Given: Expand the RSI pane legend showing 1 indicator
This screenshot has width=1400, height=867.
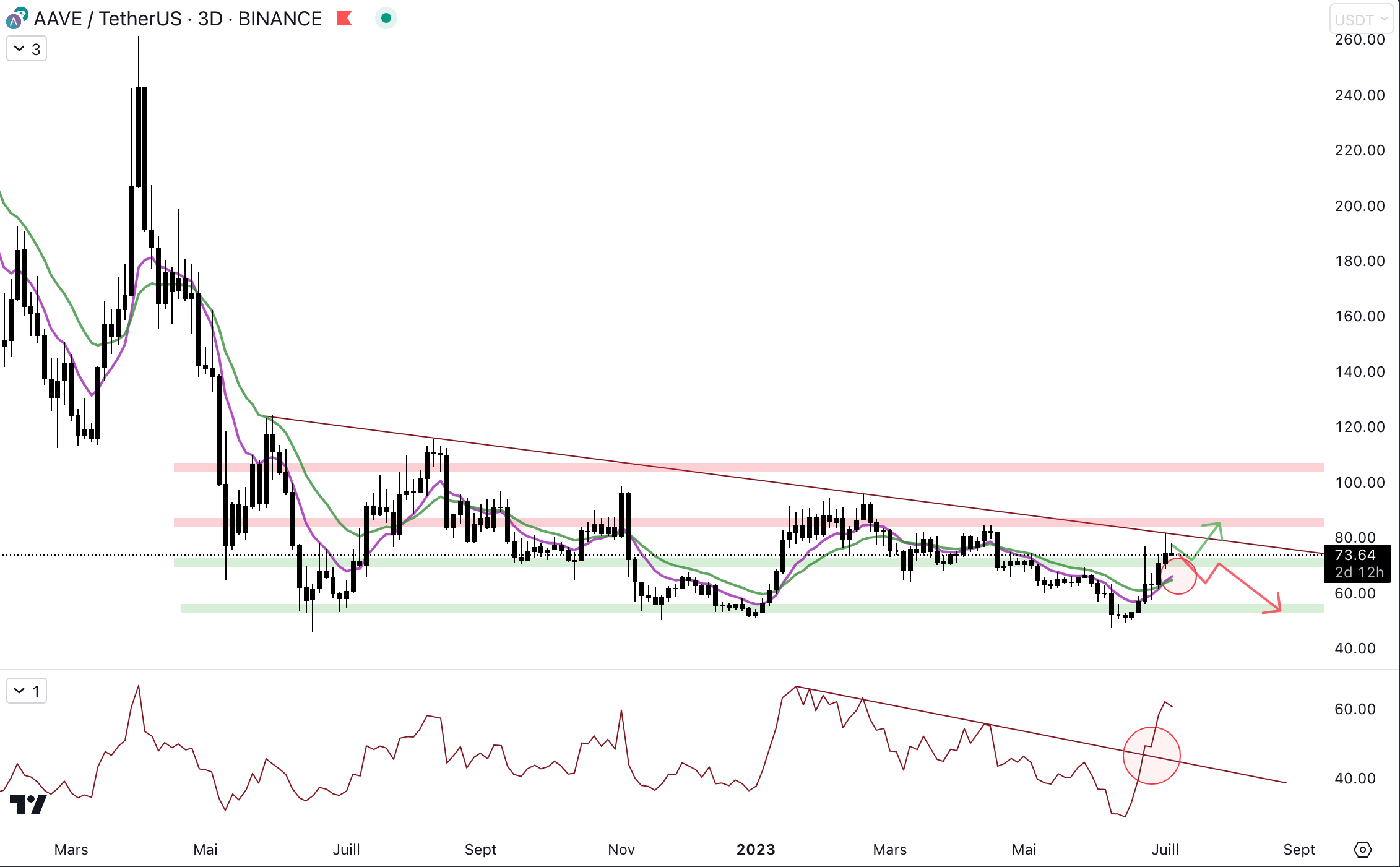Looking at the screenshot, I should coord(27,691).
